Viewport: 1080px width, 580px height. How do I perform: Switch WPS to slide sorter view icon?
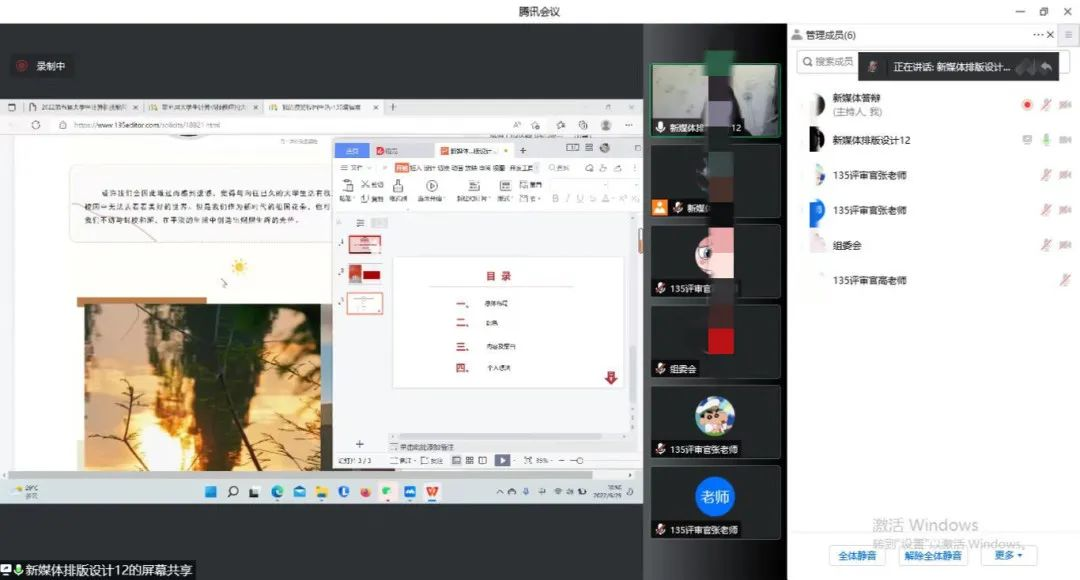coord(469,460)
